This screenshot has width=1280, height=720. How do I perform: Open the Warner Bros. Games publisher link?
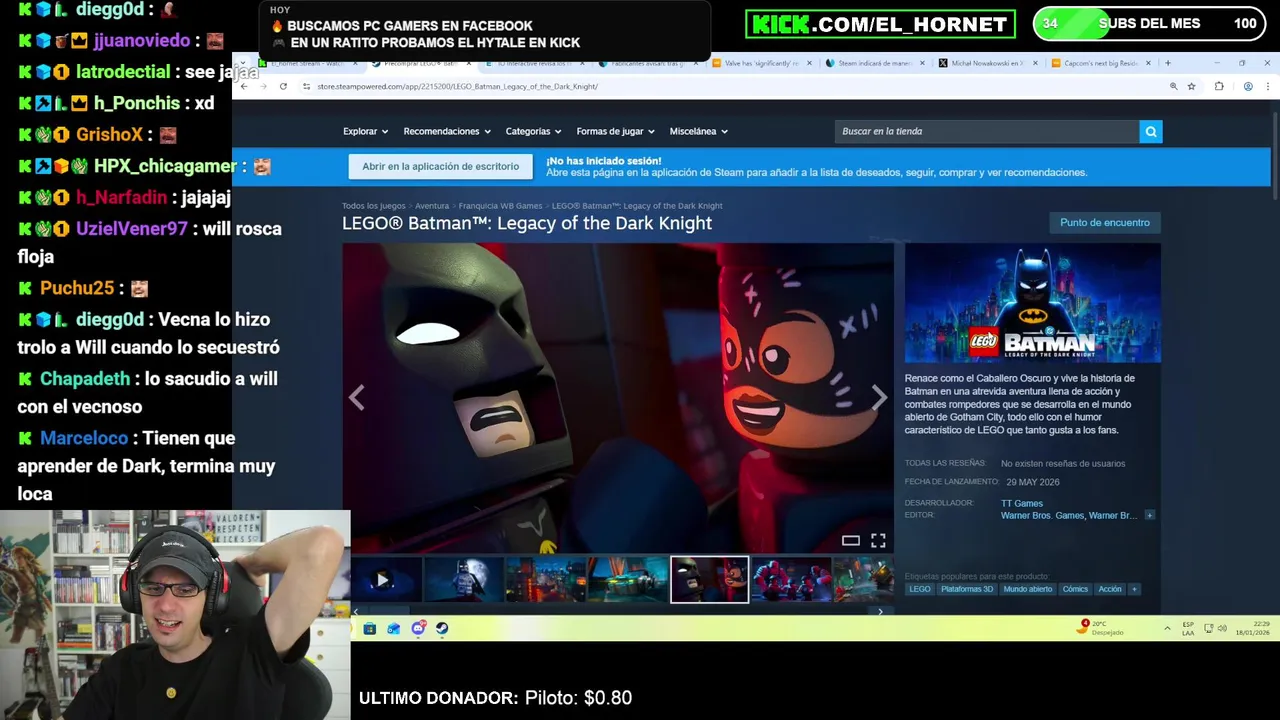[1042, 516]
